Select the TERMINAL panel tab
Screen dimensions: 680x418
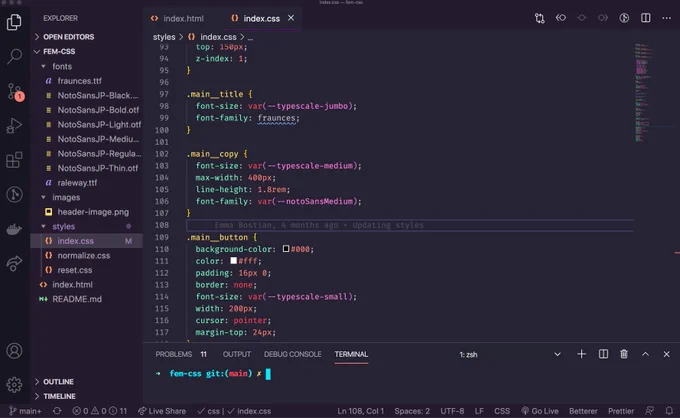pos(351,354)
